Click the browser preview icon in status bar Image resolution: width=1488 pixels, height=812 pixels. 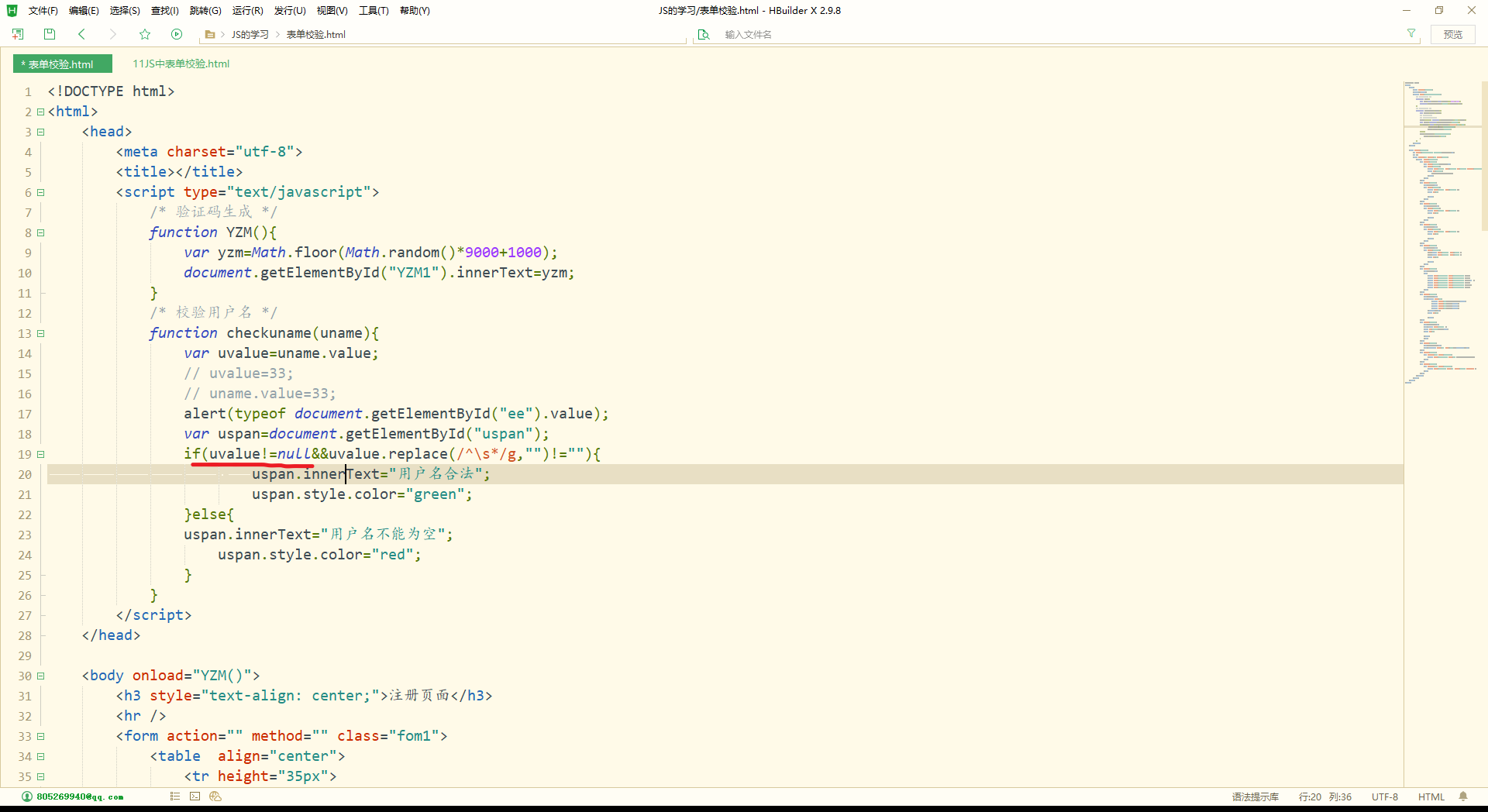pos(215,796)
